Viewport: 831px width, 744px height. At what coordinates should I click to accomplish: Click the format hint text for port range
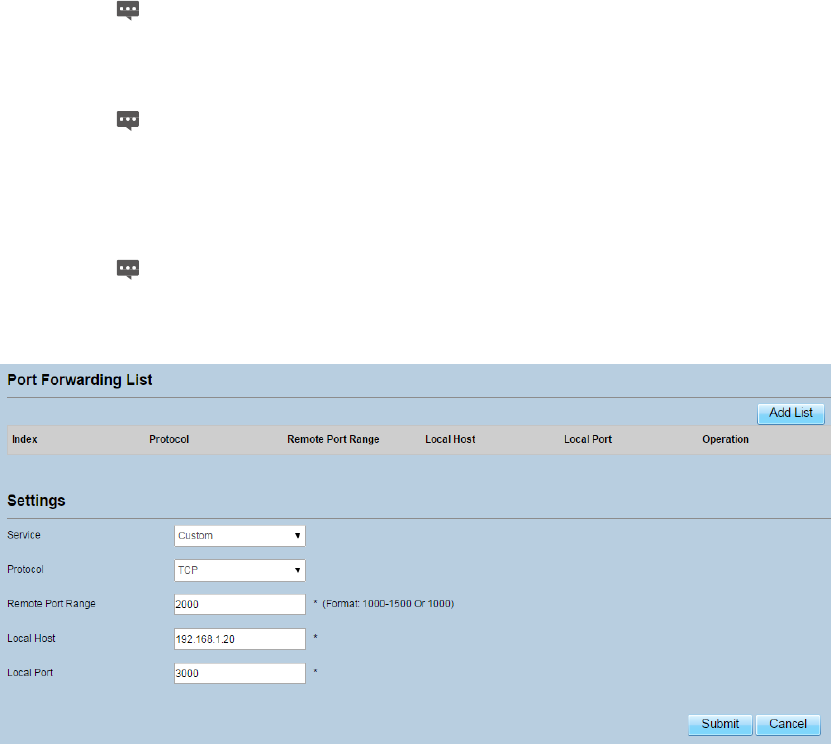coord(388,604)
